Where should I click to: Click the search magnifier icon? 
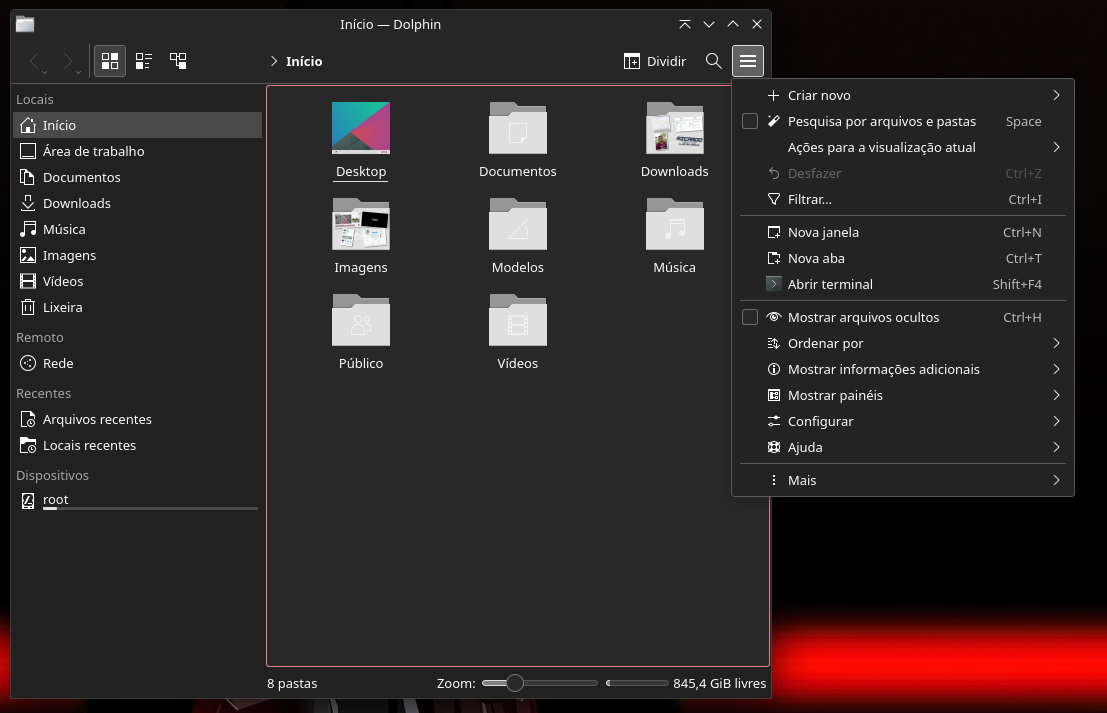[713, 61]
